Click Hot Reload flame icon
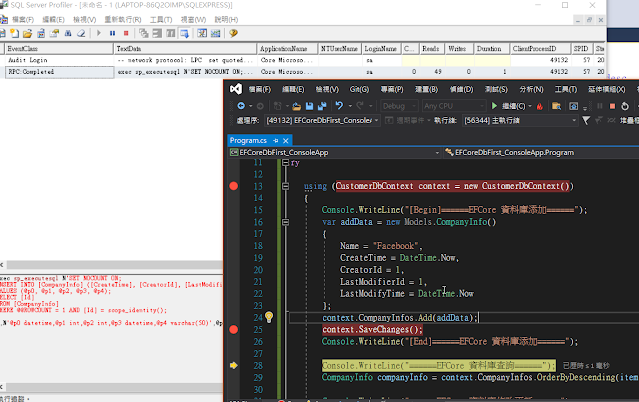Image resolution: width=639 pixels, height=402 pixels. (540, 106)
